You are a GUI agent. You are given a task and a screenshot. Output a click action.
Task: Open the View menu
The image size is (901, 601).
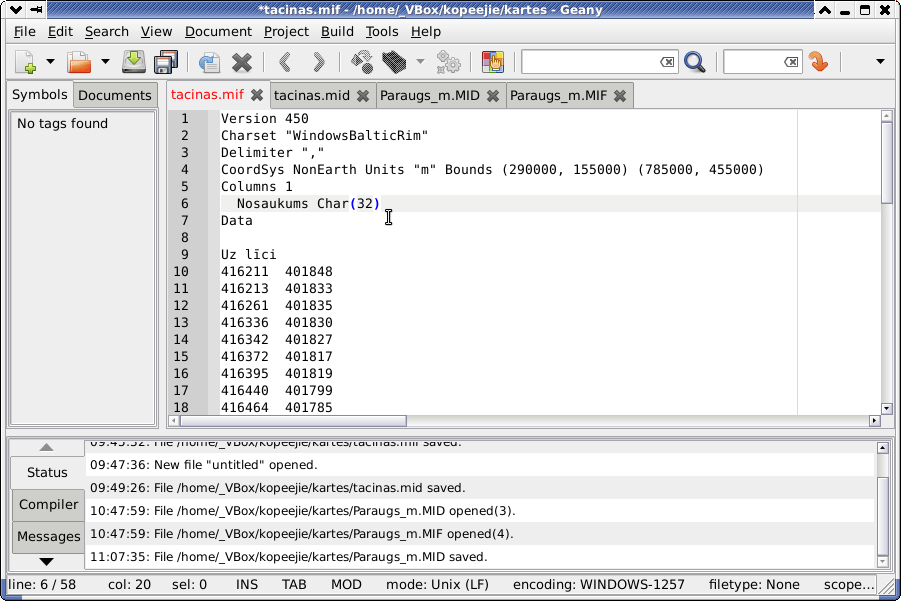[x=156, y=32]
